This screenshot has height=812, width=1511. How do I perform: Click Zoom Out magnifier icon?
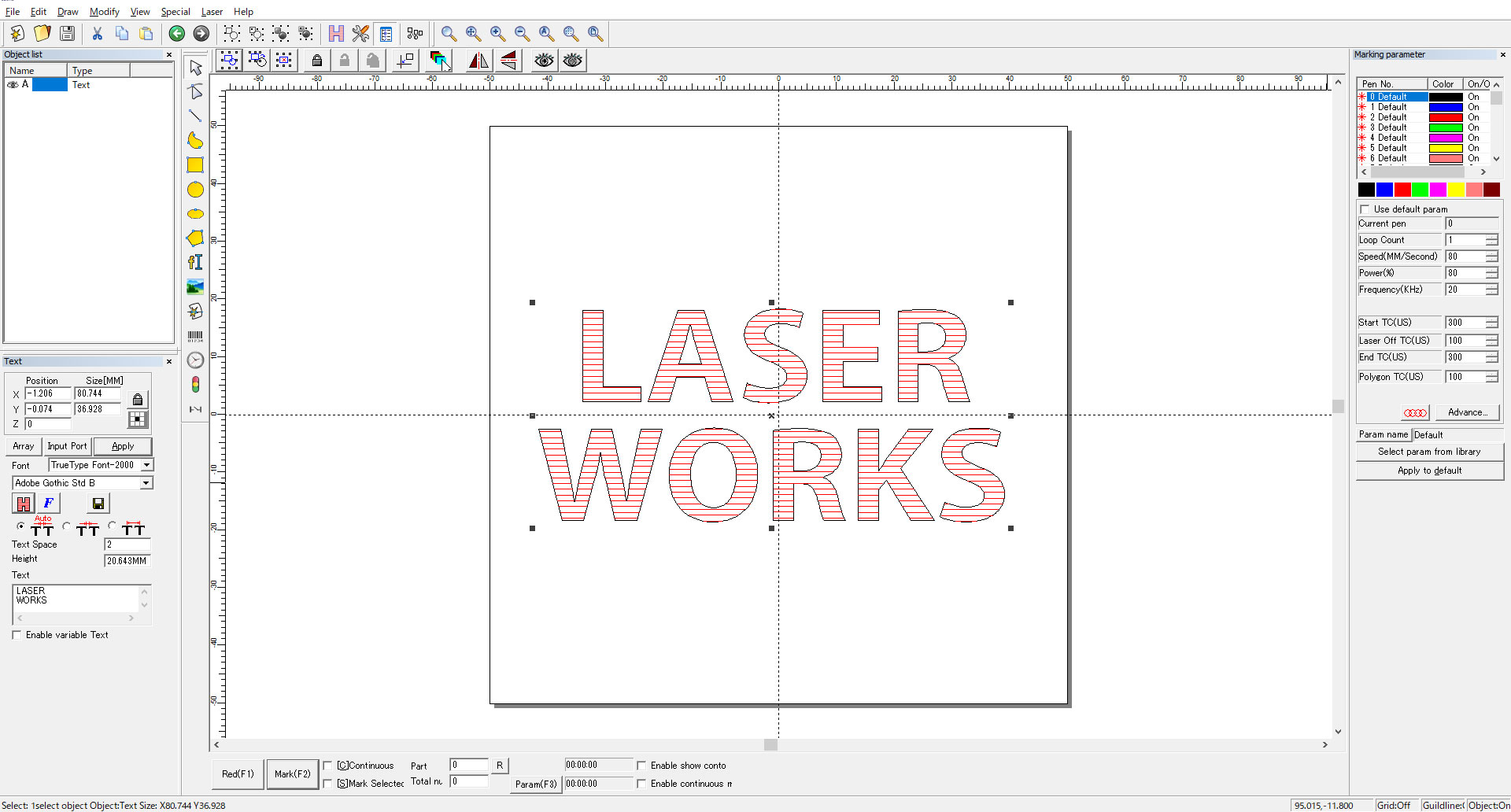tap(522, 33)
